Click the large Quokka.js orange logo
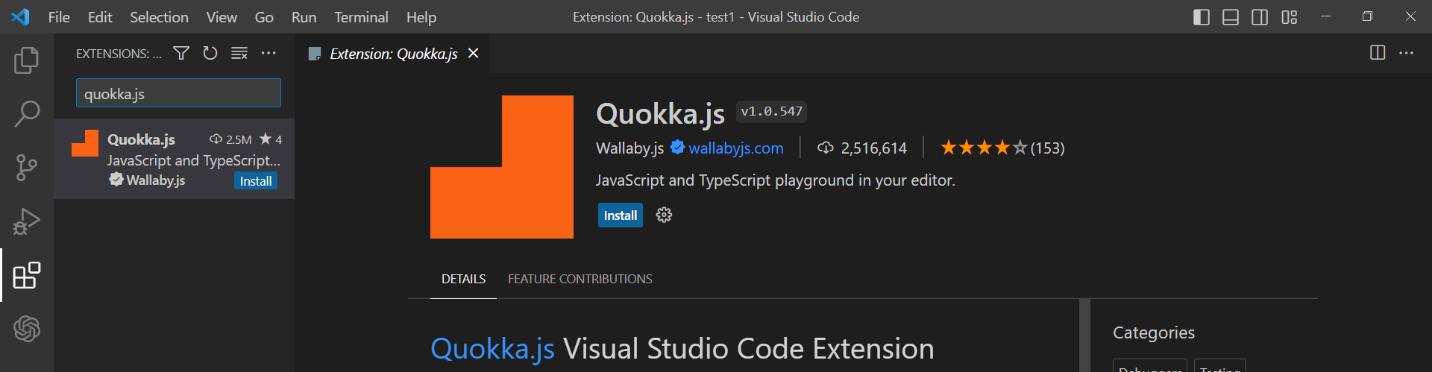Viewport: 1432px width, 372px height. point(502,167)
